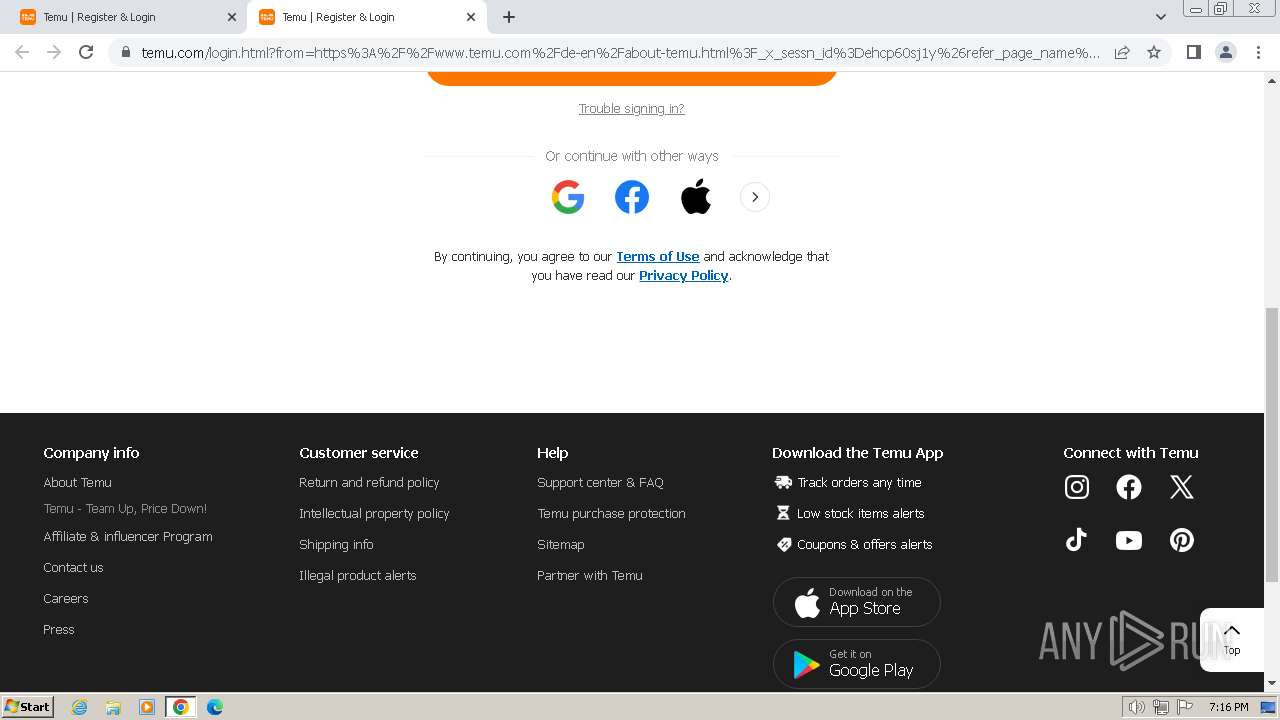
Task: Open a new browser tab
Action: click(509, 17)
